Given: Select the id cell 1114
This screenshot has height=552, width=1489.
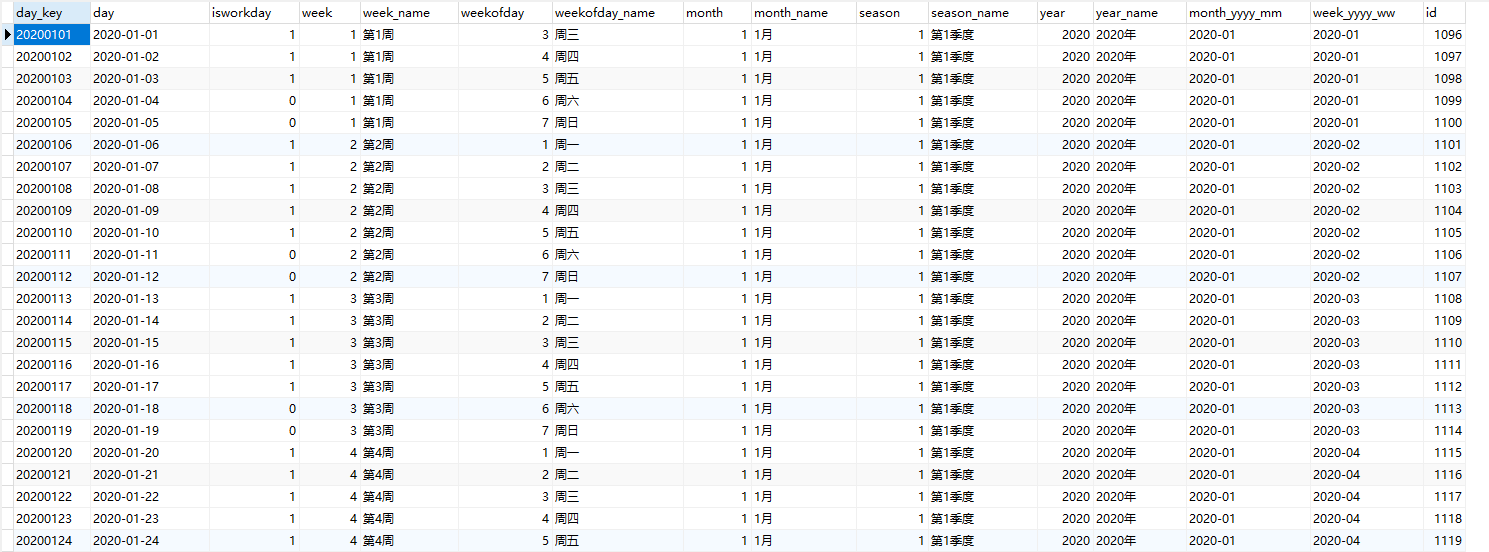Looking at the screenshot, I should click(1444, 431).
